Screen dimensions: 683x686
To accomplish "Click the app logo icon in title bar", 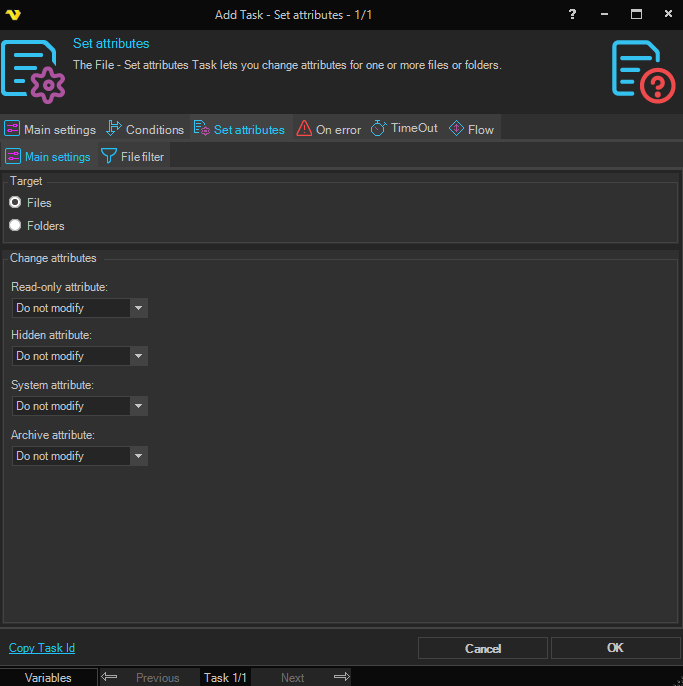I will 14,14.
